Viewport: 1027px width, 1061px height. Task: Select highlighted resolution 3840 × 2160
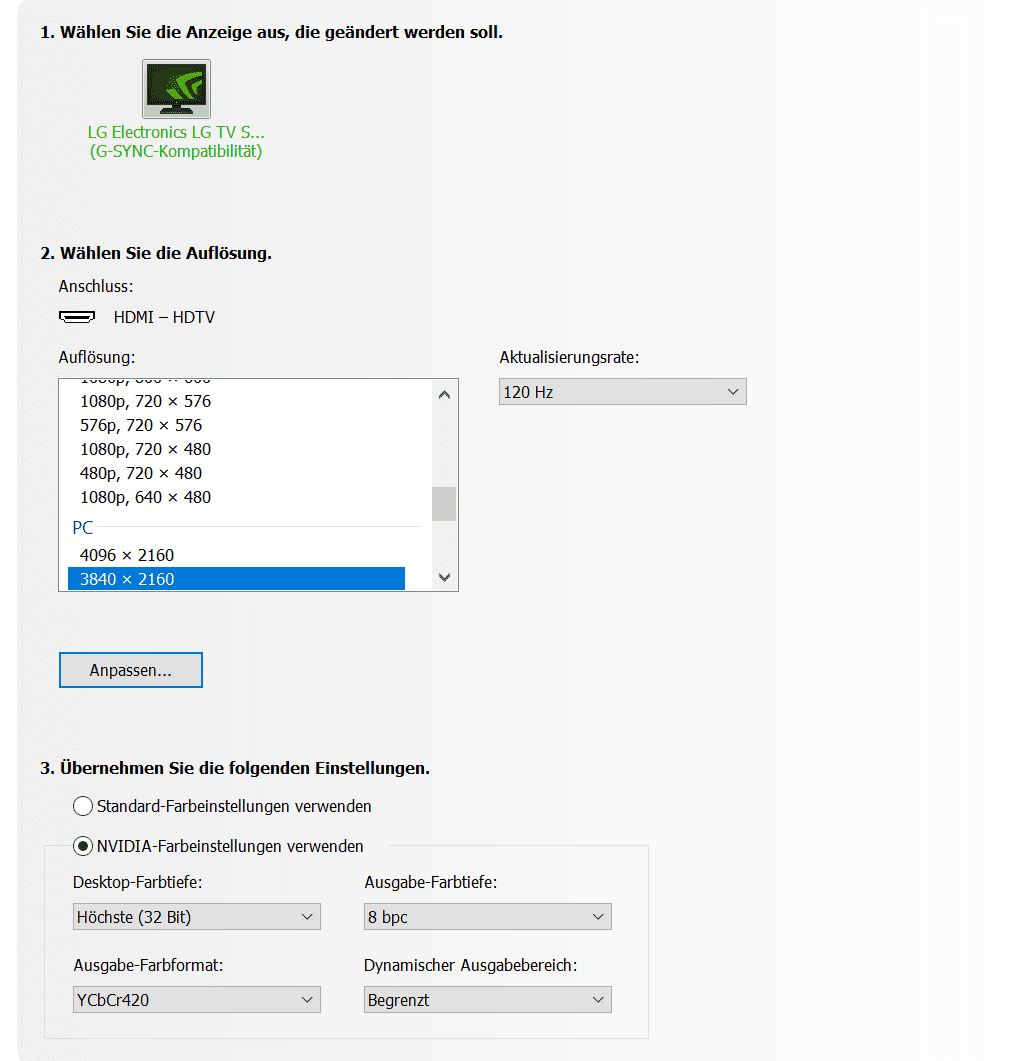pyautogui.click(x=236, y=579)
